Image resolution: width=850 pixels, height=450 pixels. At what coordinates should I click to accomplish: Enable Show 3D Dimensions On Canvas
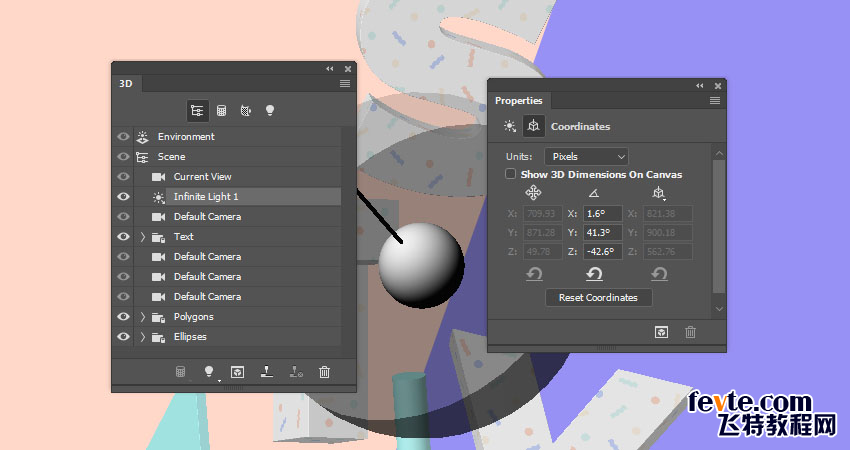pyautogui.click(x=511, y=174)
